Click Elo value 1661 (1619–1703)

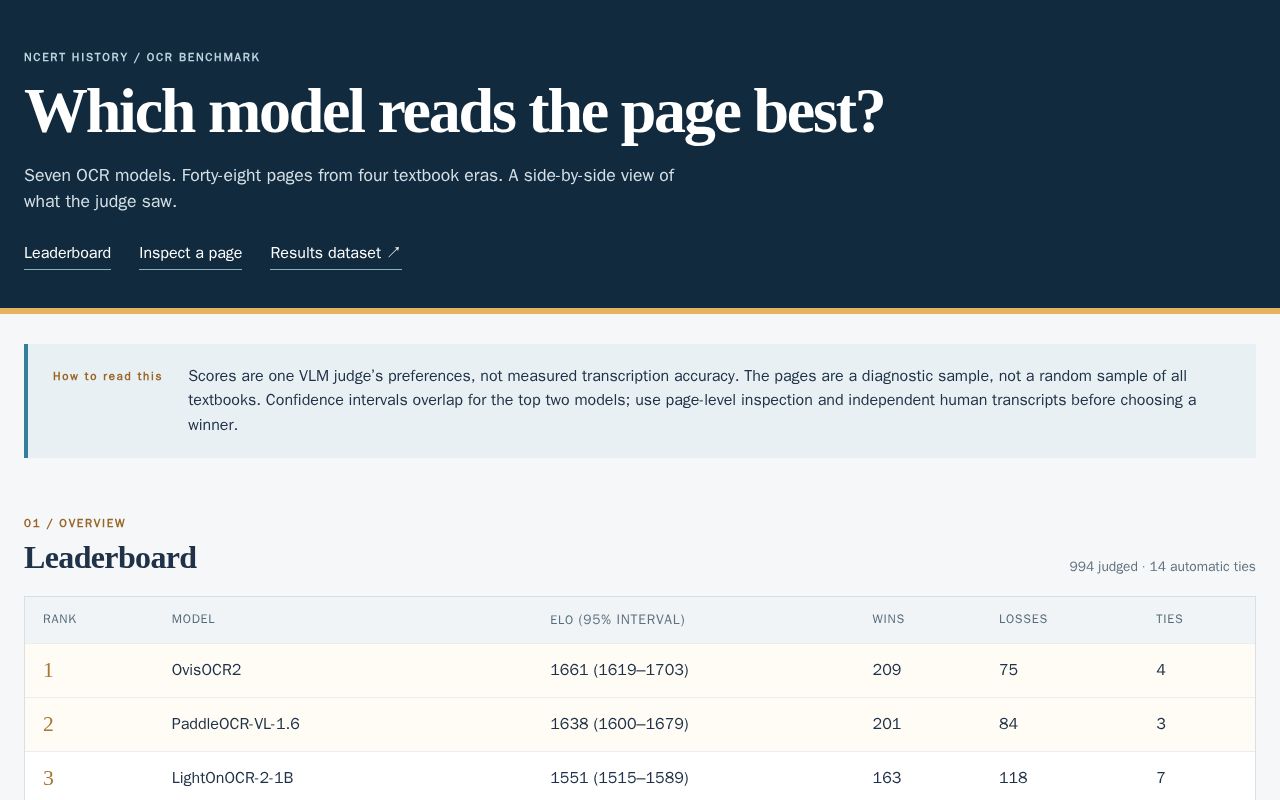point(619,670)
